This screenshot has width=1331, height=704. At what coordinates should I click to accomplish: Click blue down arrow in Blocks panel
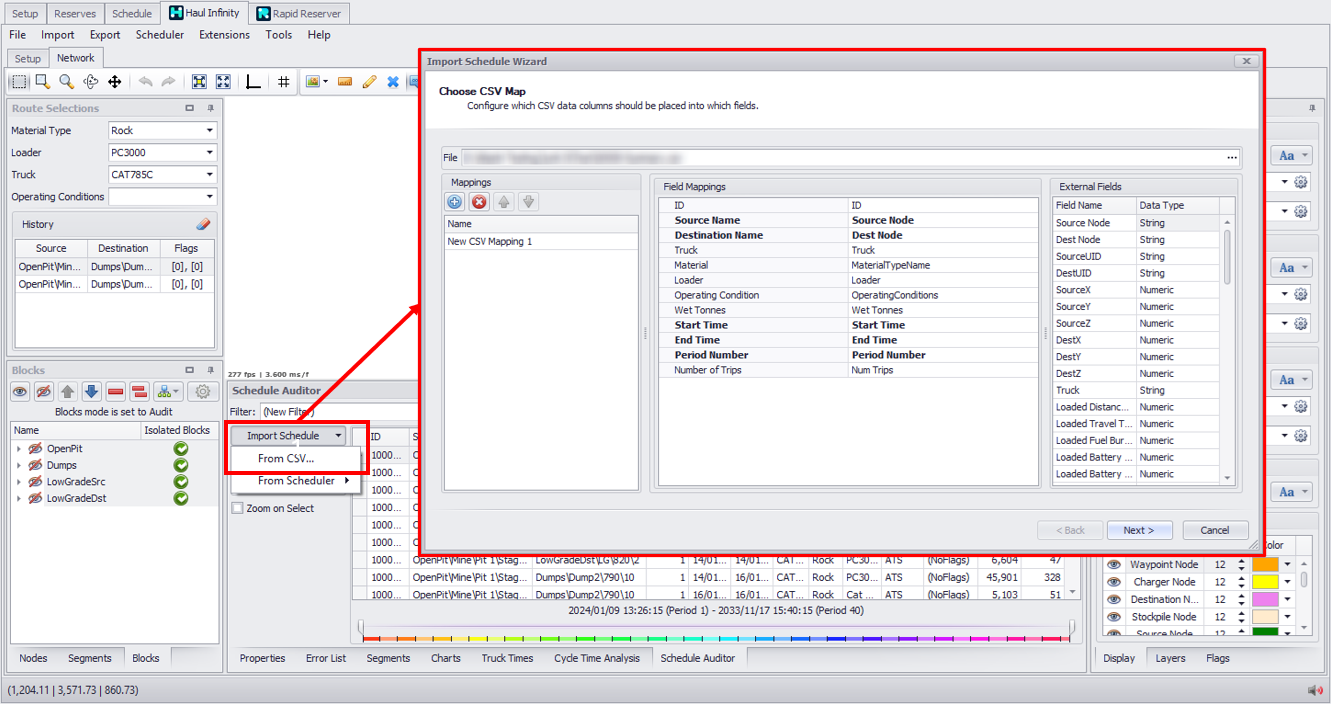(x=91, y=392)
